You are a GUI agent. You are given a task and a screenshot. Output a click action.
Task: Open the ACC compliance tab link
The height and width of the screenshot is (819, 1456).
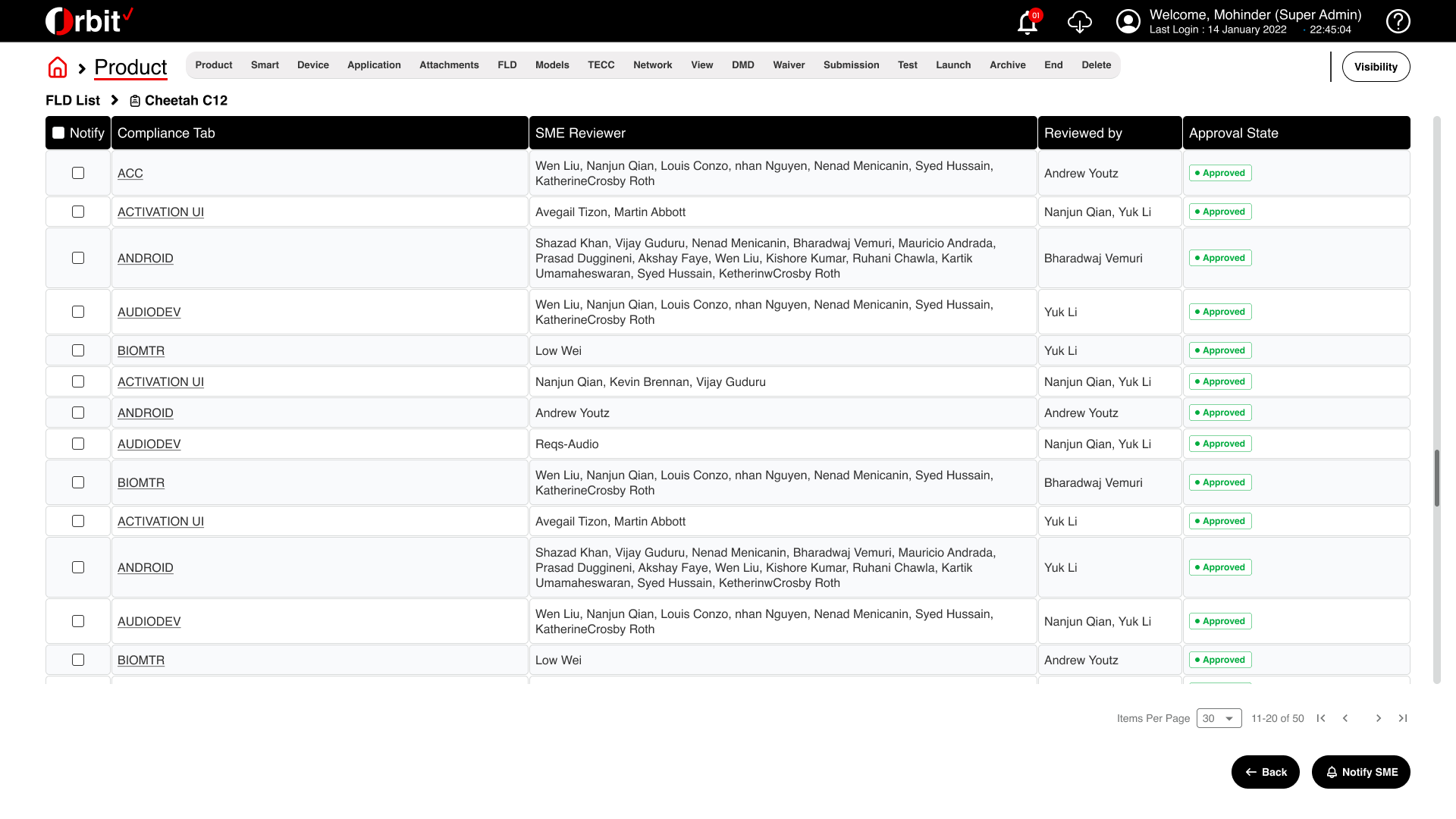pos(130,174)
